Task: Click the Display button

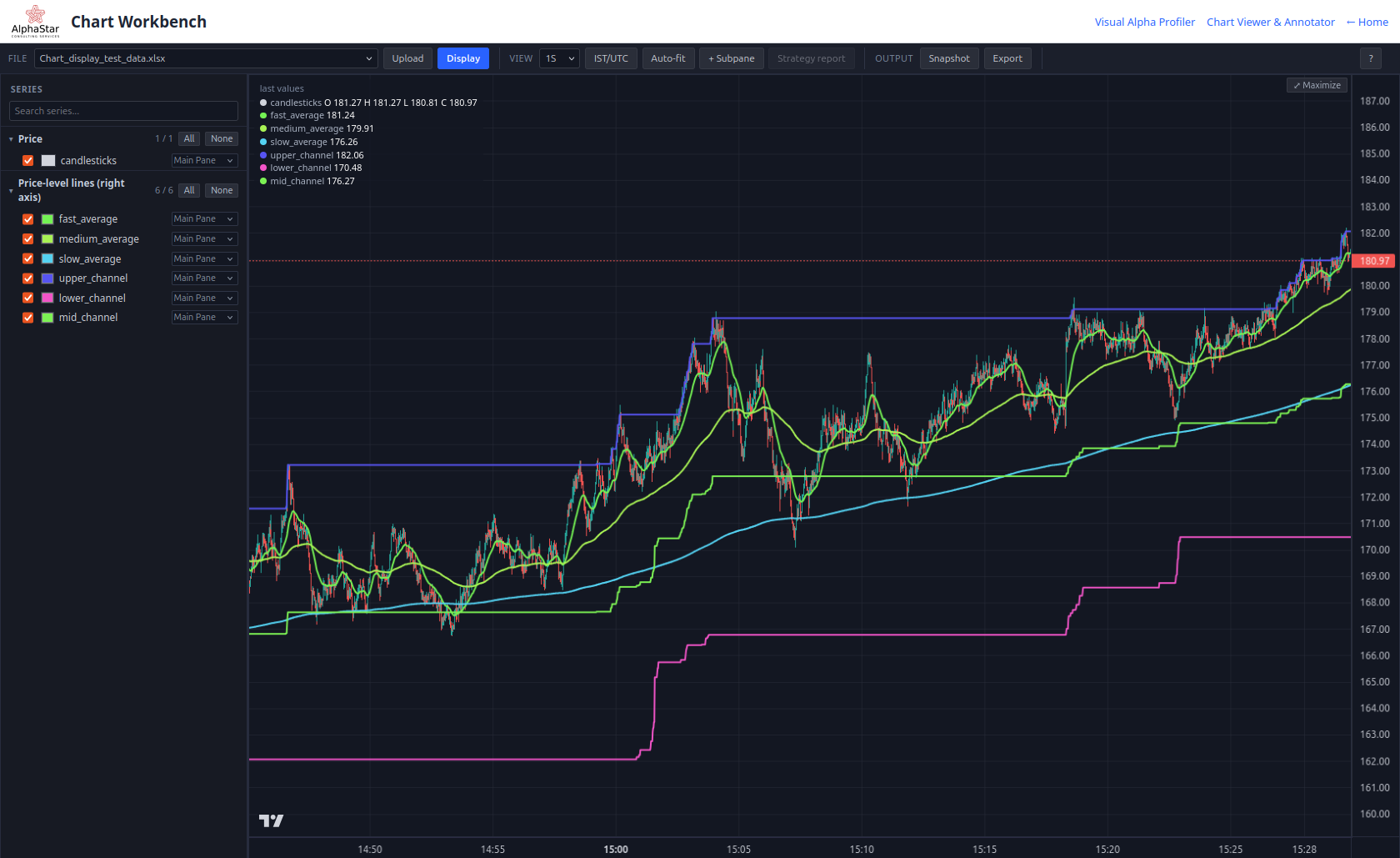Action: click(x=463, y=58)
